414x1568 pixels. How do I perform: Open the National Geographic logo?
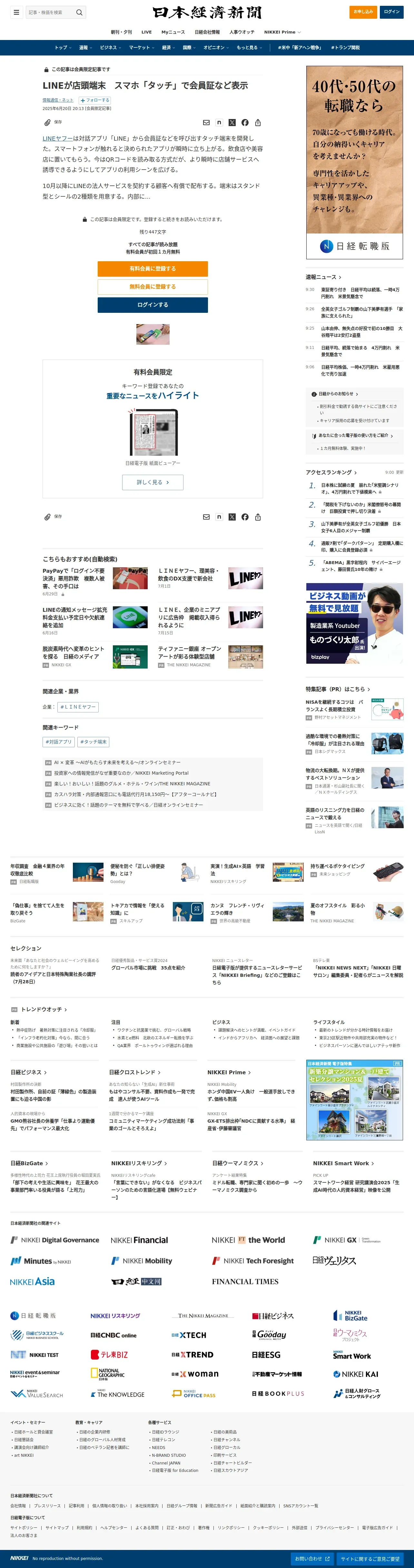[108, 1374]
